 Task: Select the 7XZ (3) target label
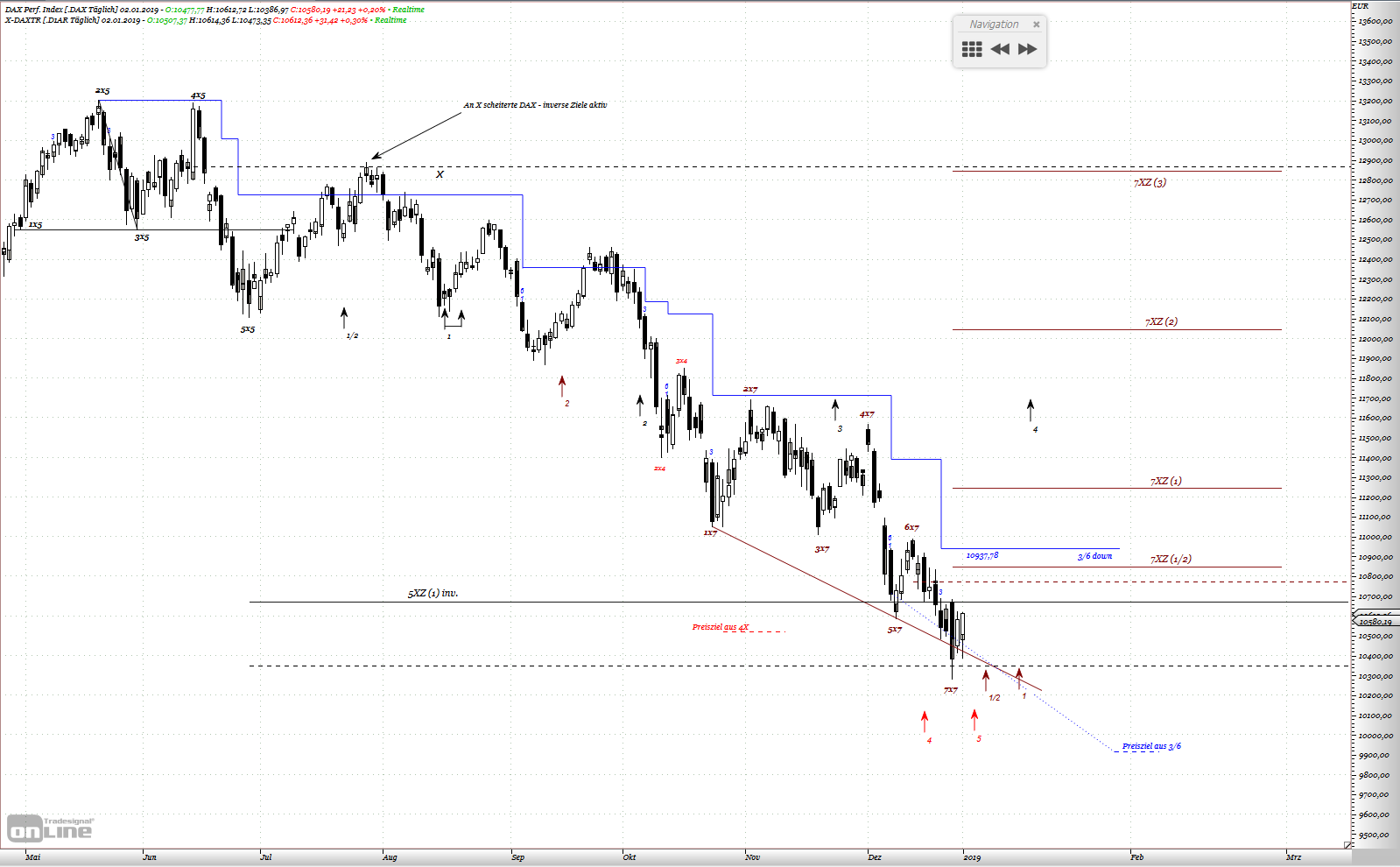point(1150,183)
